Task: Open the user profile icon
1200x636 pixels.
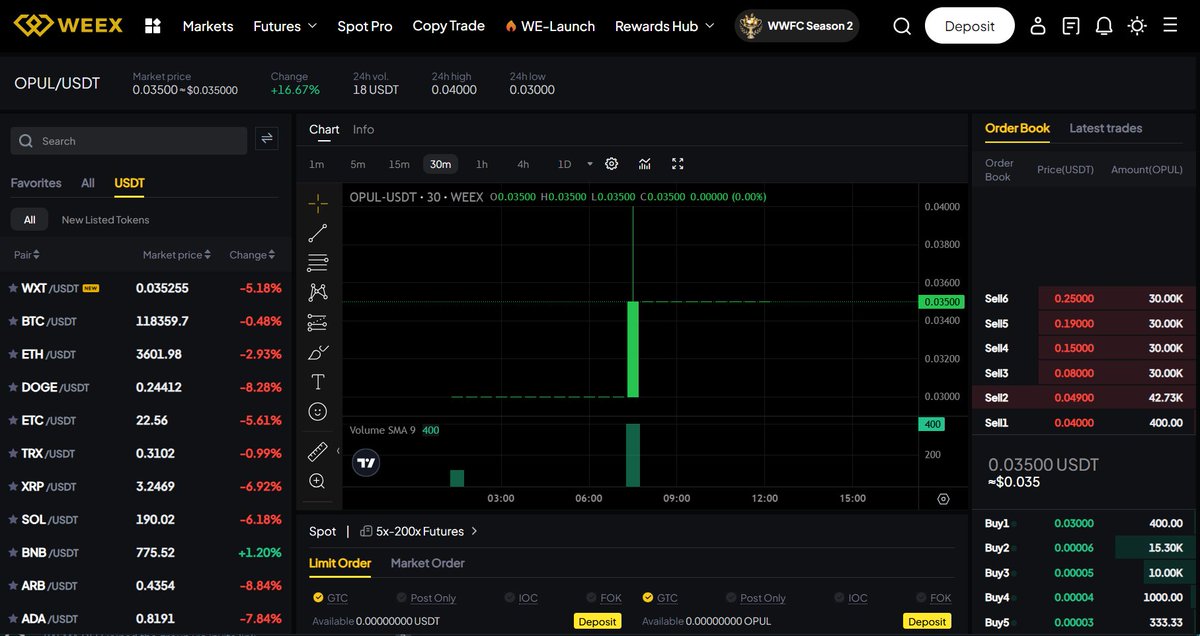Action: coord(1038,26)
